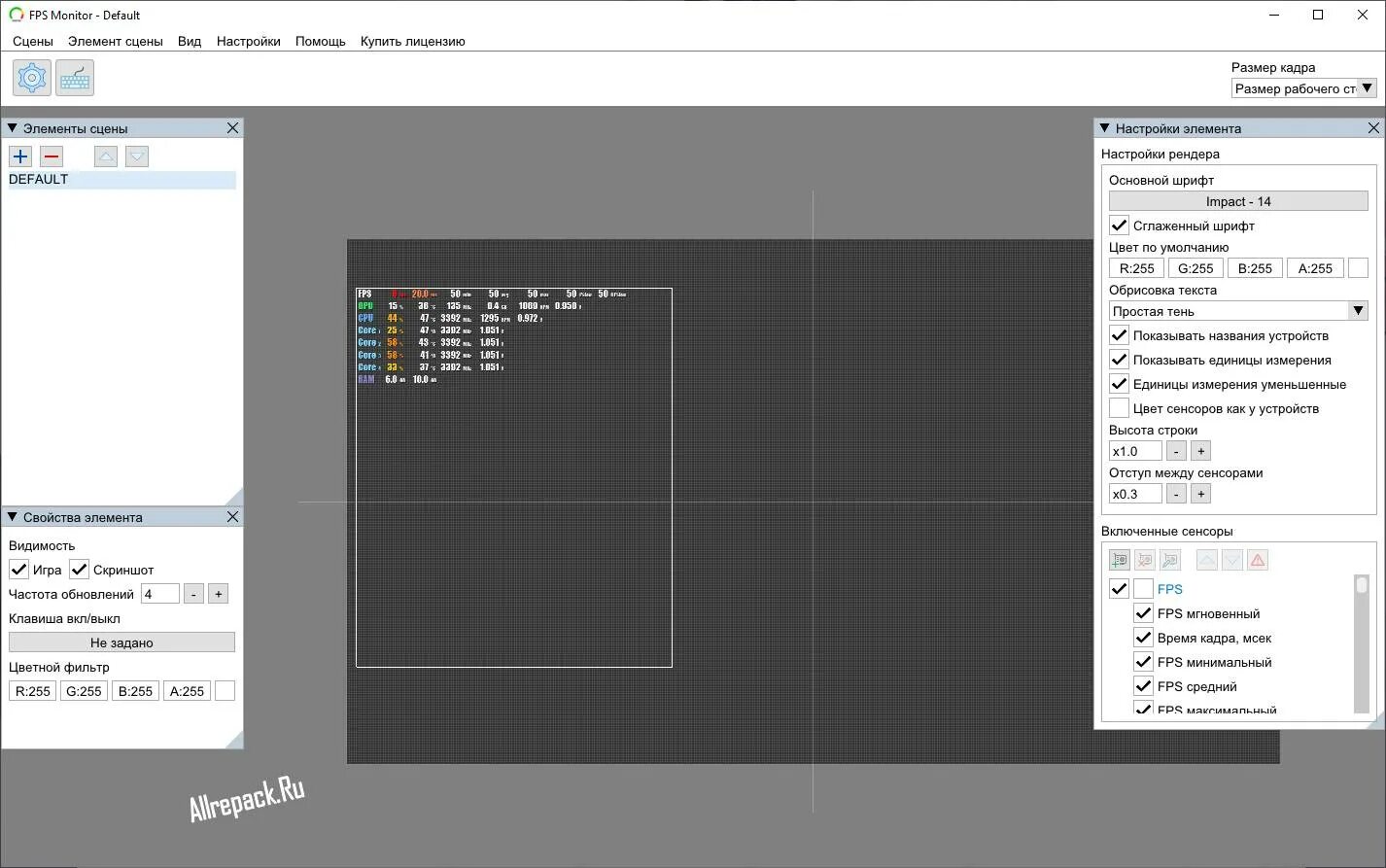Move scene element up in the list
Screen dimensions: 1386x868
[x=106, y=156]
